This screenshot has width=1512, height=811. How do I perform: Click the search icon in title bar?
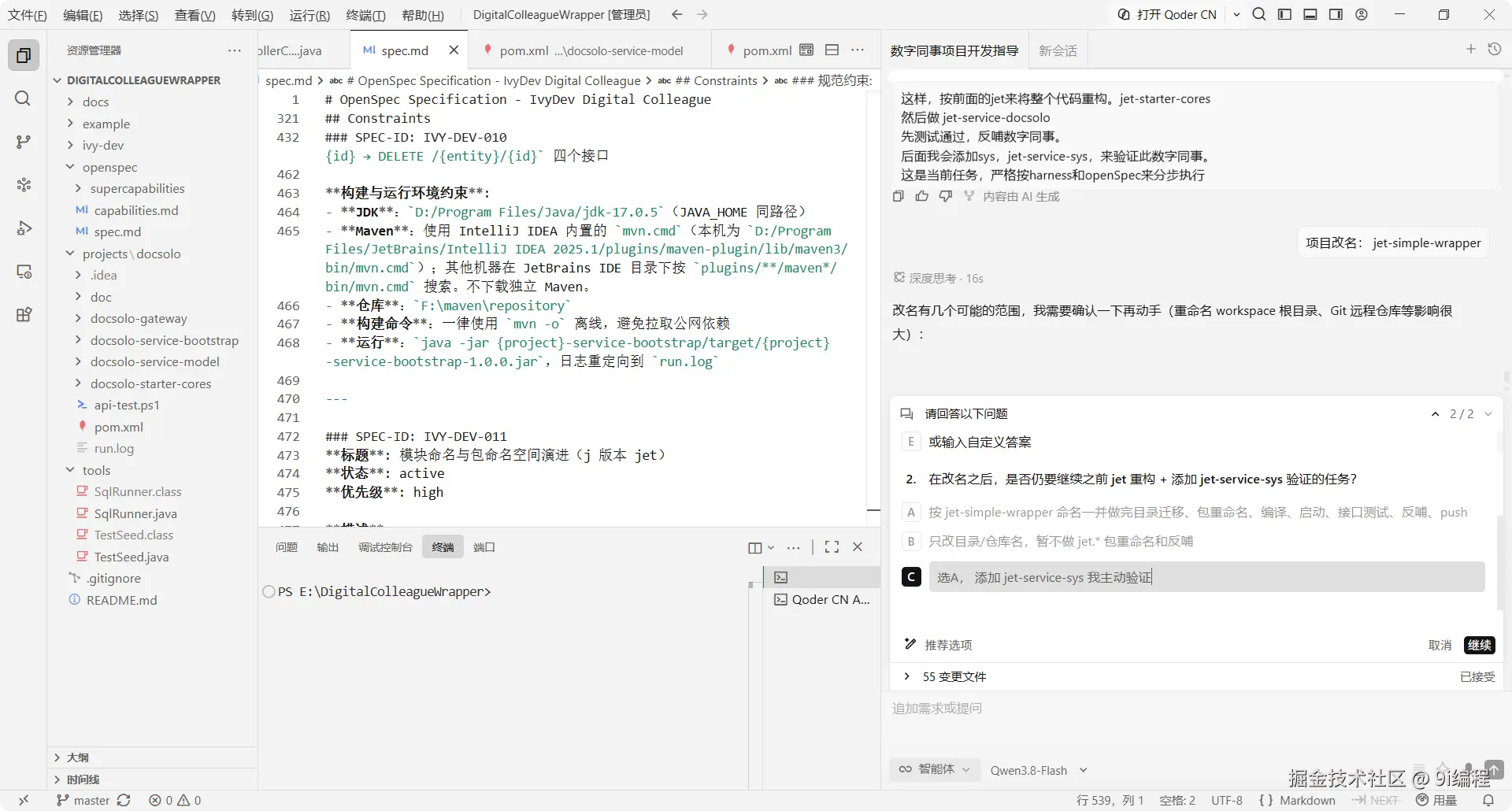point(1259,14)
